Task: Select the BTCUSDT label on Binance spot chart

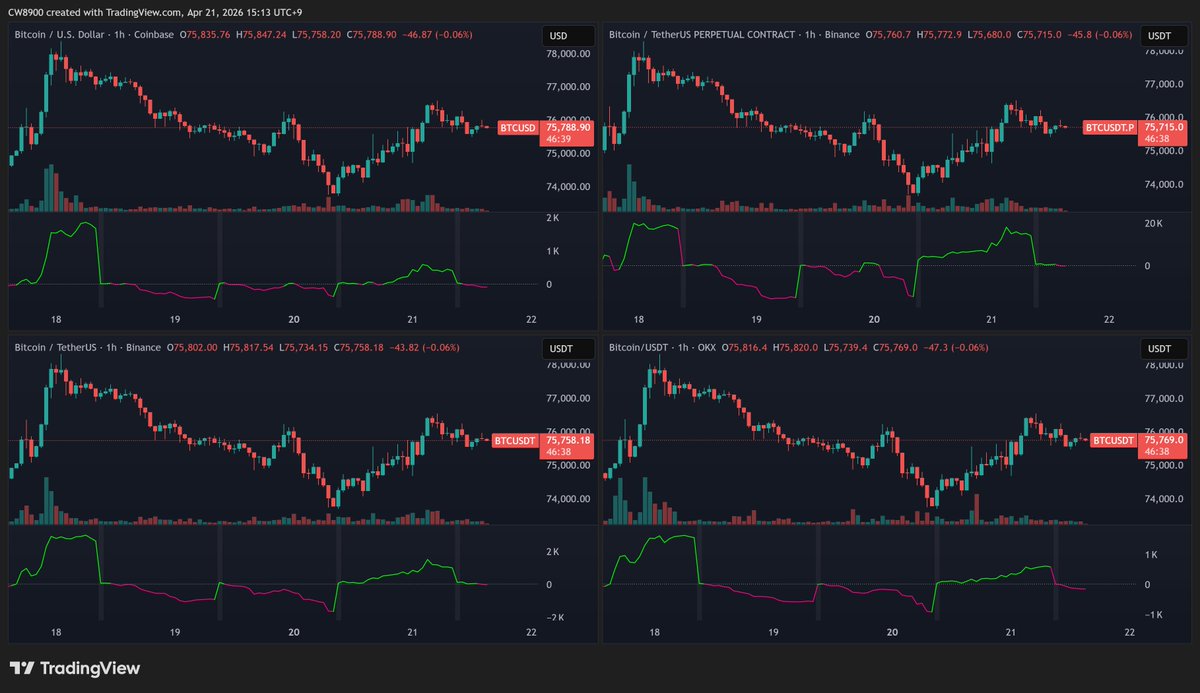Action: click(x=515, y=439)
